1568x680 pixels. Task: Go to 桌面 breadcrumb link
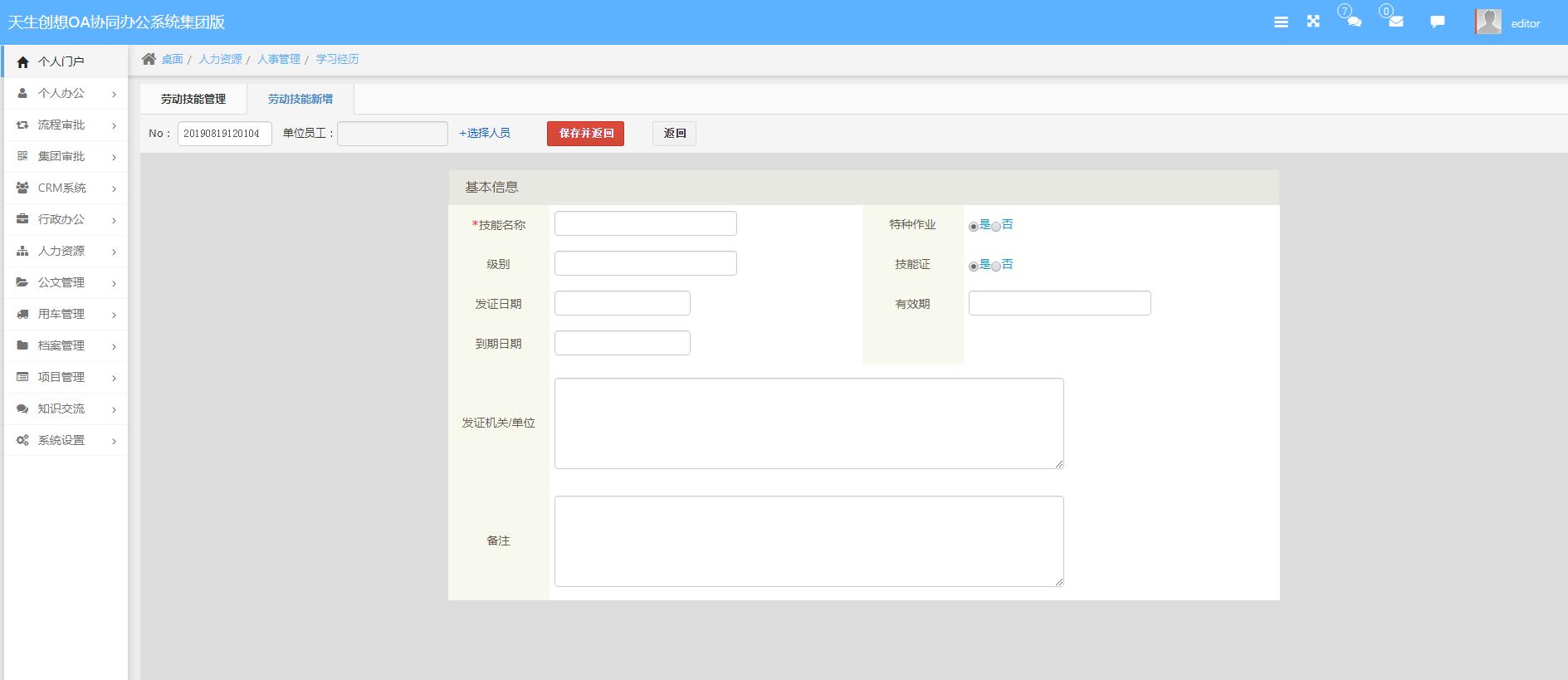point(172,59)
